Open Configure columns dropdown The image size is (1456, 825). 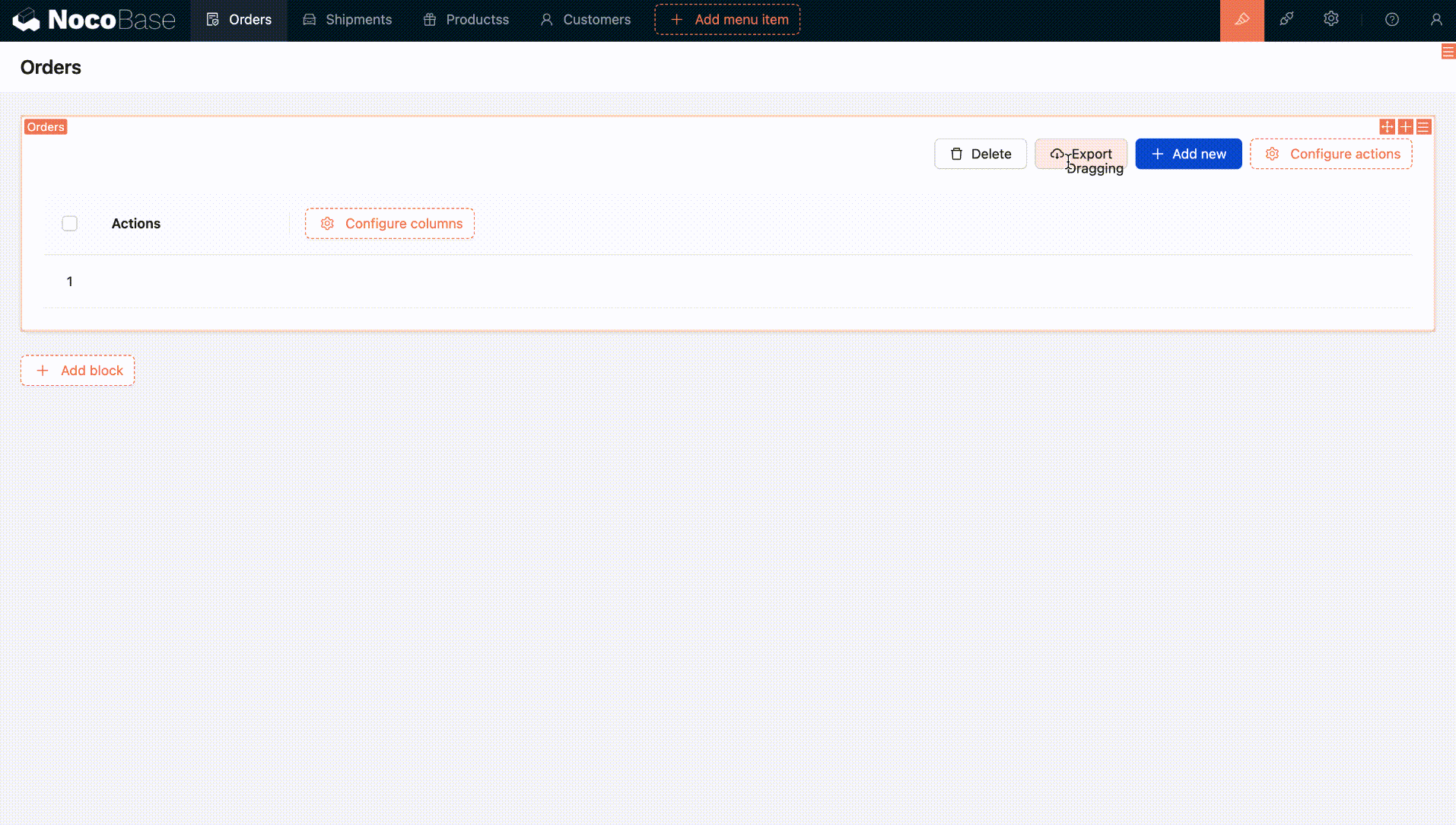pyautogui.click(x=389, y=223)
